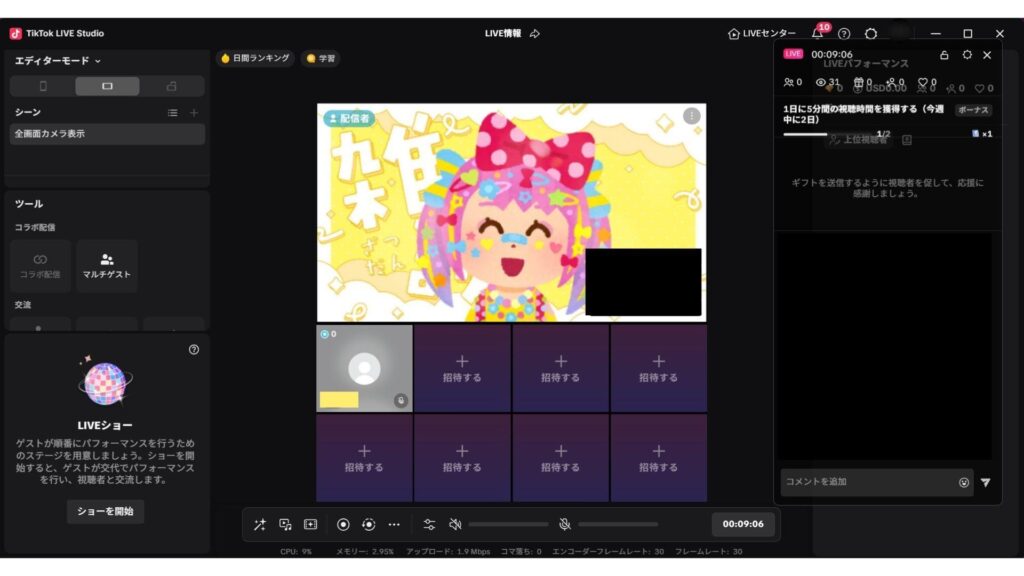Toggle the muted speaker icon
Screen dimensions: 1024x576
coord(455,524)
